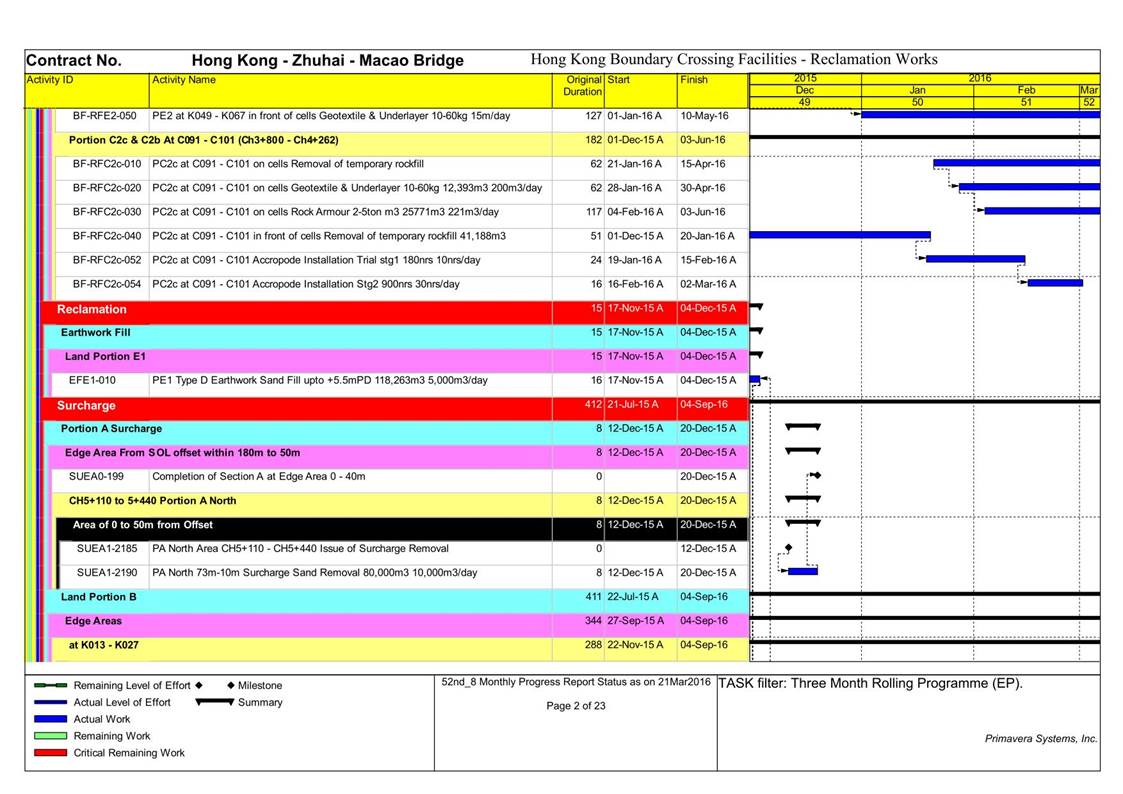The height and width of the screenshot is (794, 1123).
Task: Click the summary bar for Portion A Surcharge
Action: 803,427
